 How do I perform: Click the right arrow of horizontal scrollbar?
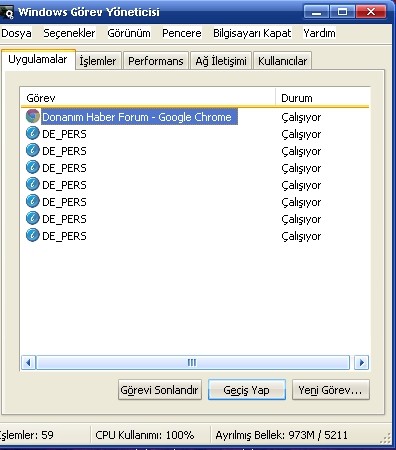point(362,362)
